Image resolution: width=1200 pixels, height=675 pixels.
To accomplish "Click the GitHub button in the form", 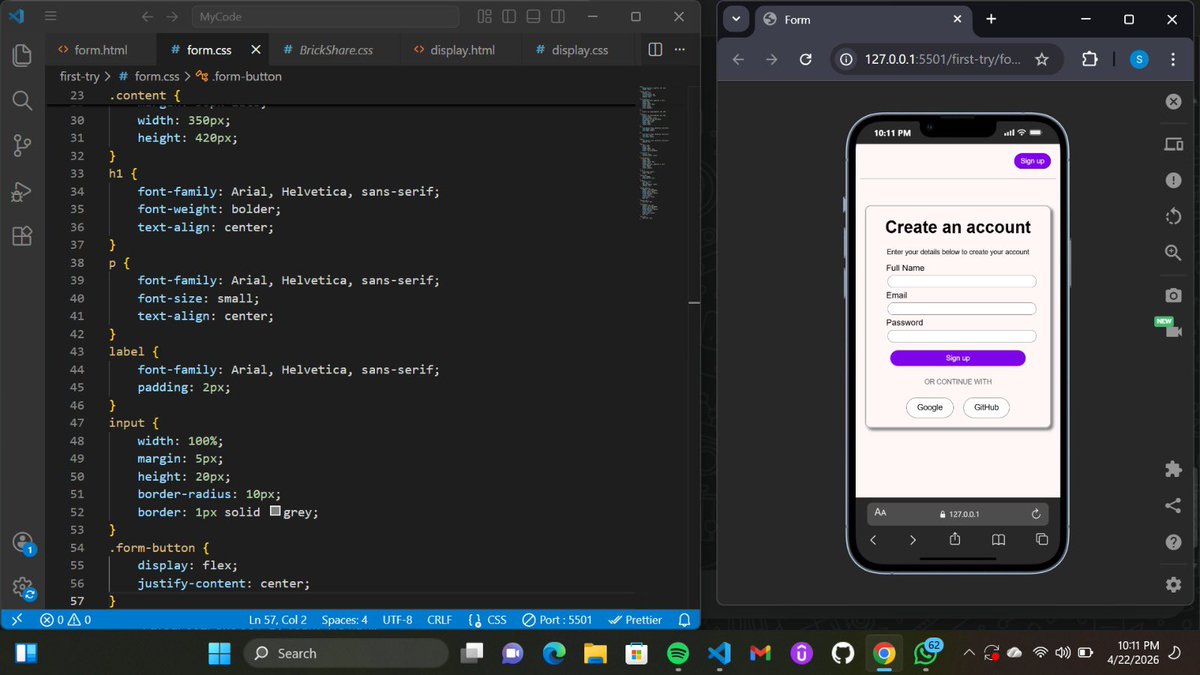I will (986, 407).
